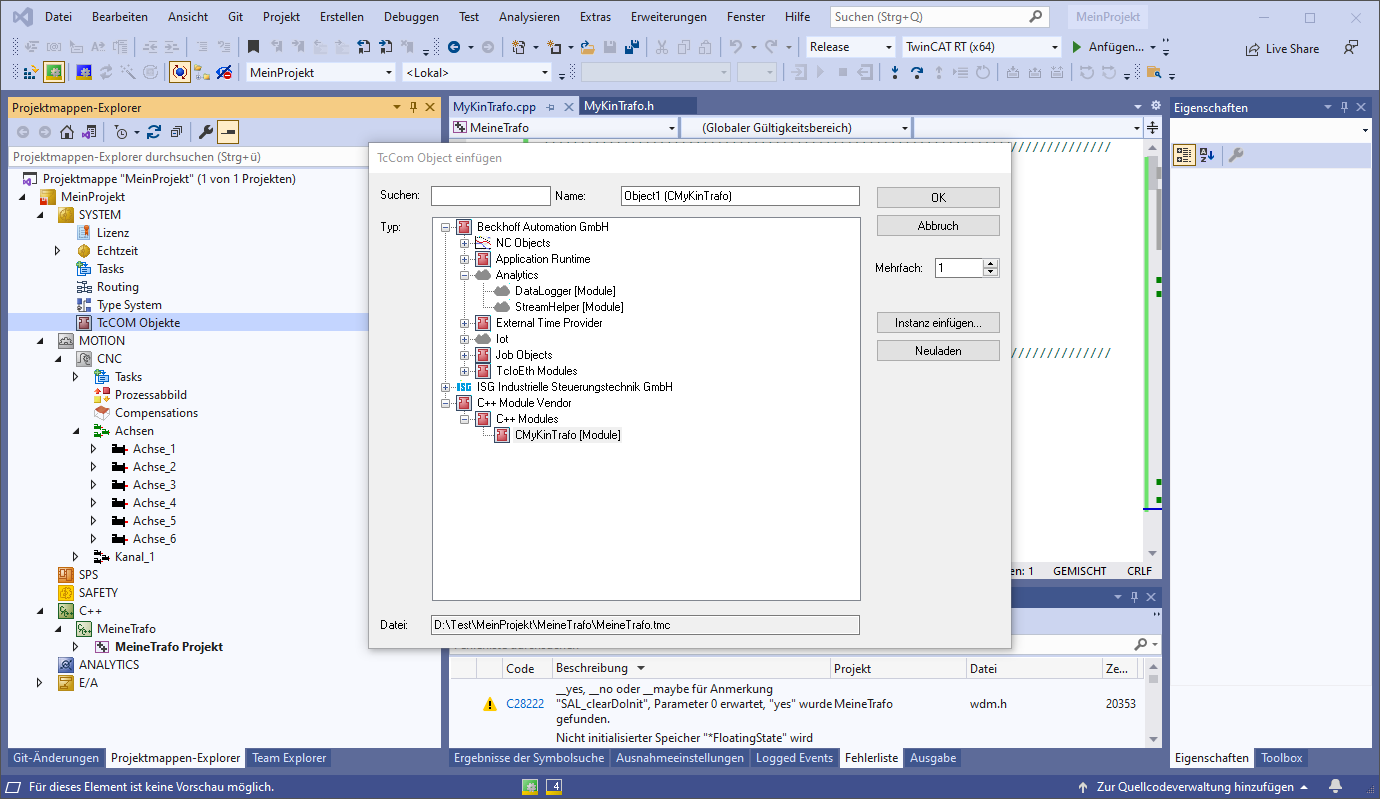Expand the Kanal_1 tree node

[76, 557]
